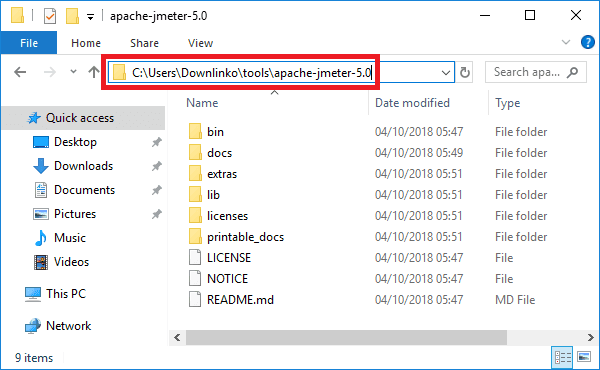Image resolution: width=600 pixels, height=370 pixels.
Task: Select This PC in the navigation pane
Action: [66, 294]
